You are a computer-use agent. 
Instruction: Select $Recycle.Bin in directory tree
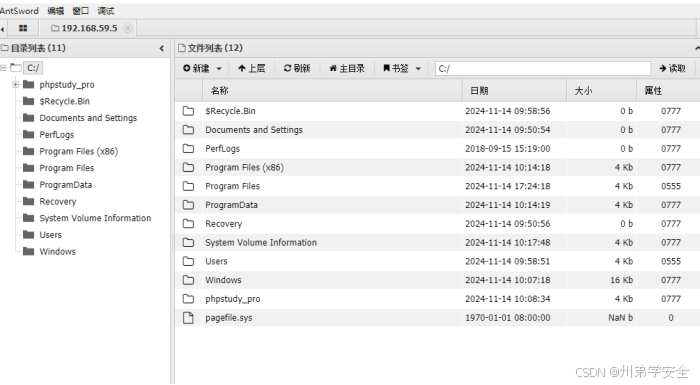64,101
